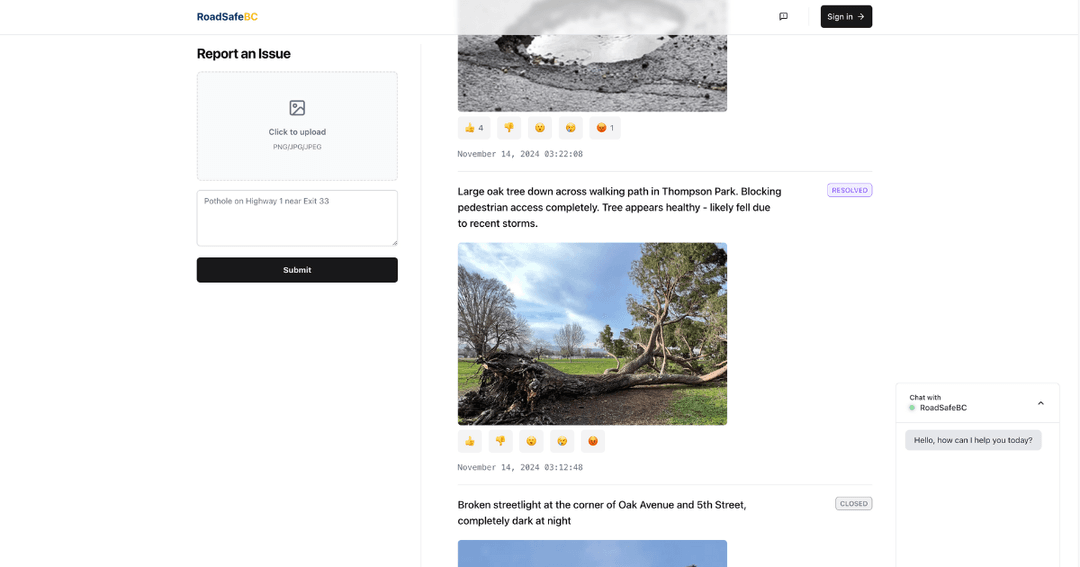Screen dimensions: 1080x567
Task: Thumbs up the pothole report
Action: click(x=474, y=127)
